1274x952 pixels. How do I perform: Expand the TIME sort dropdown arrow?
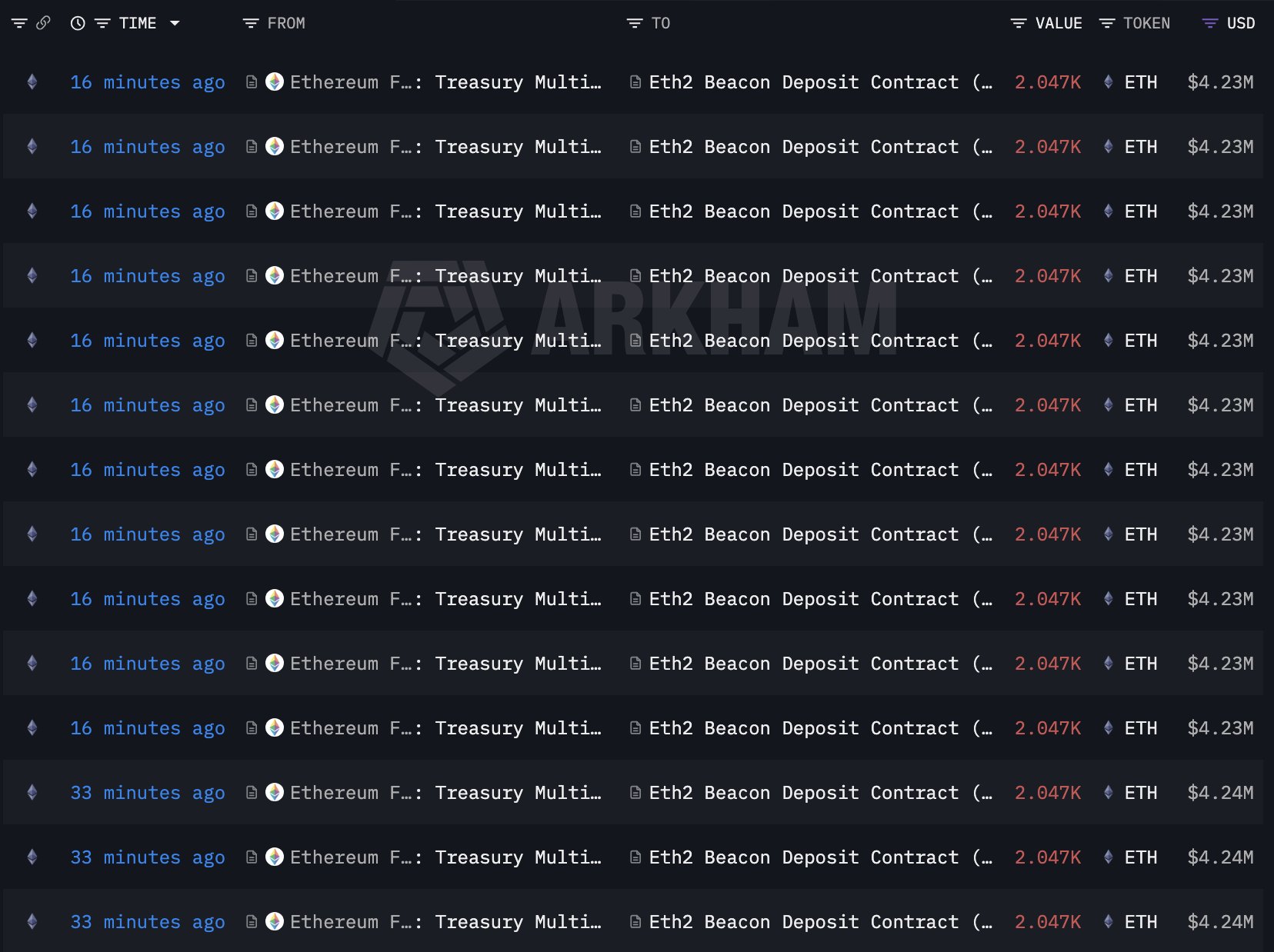[x=175, y=24]
